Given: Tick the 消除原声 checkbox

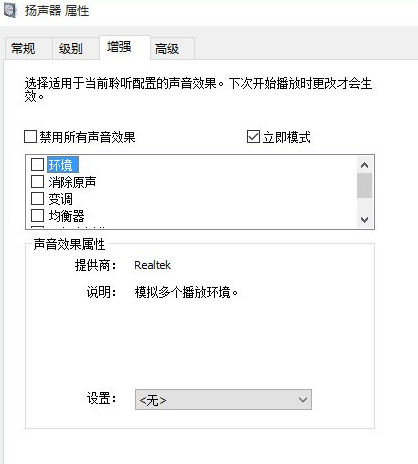Looking at the screenshot, I should tap(37, 182).
